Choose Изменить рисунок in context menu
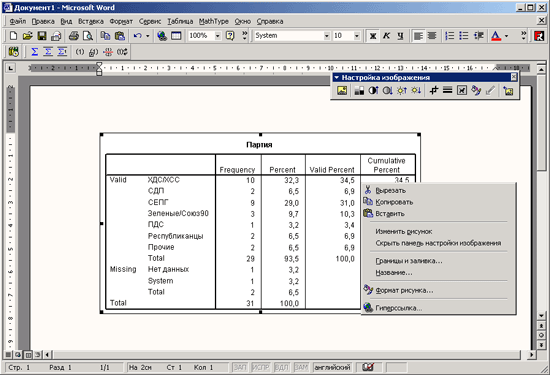550x375 pixels. pyautogui.click(x=438, y=232)
